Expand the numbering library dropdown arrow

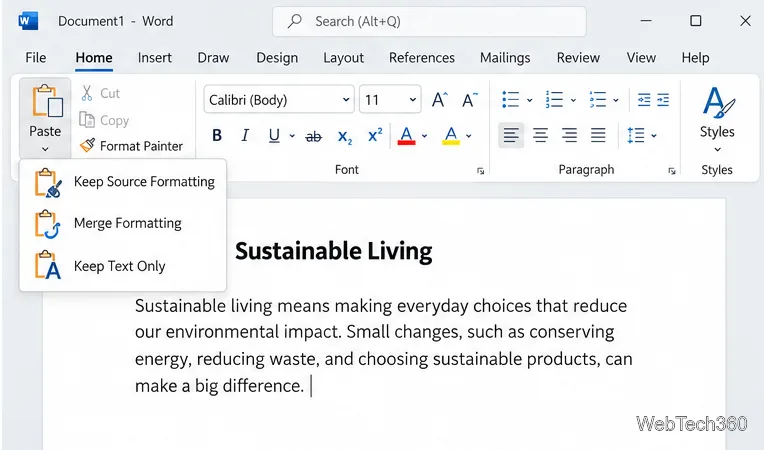[573, 100]
